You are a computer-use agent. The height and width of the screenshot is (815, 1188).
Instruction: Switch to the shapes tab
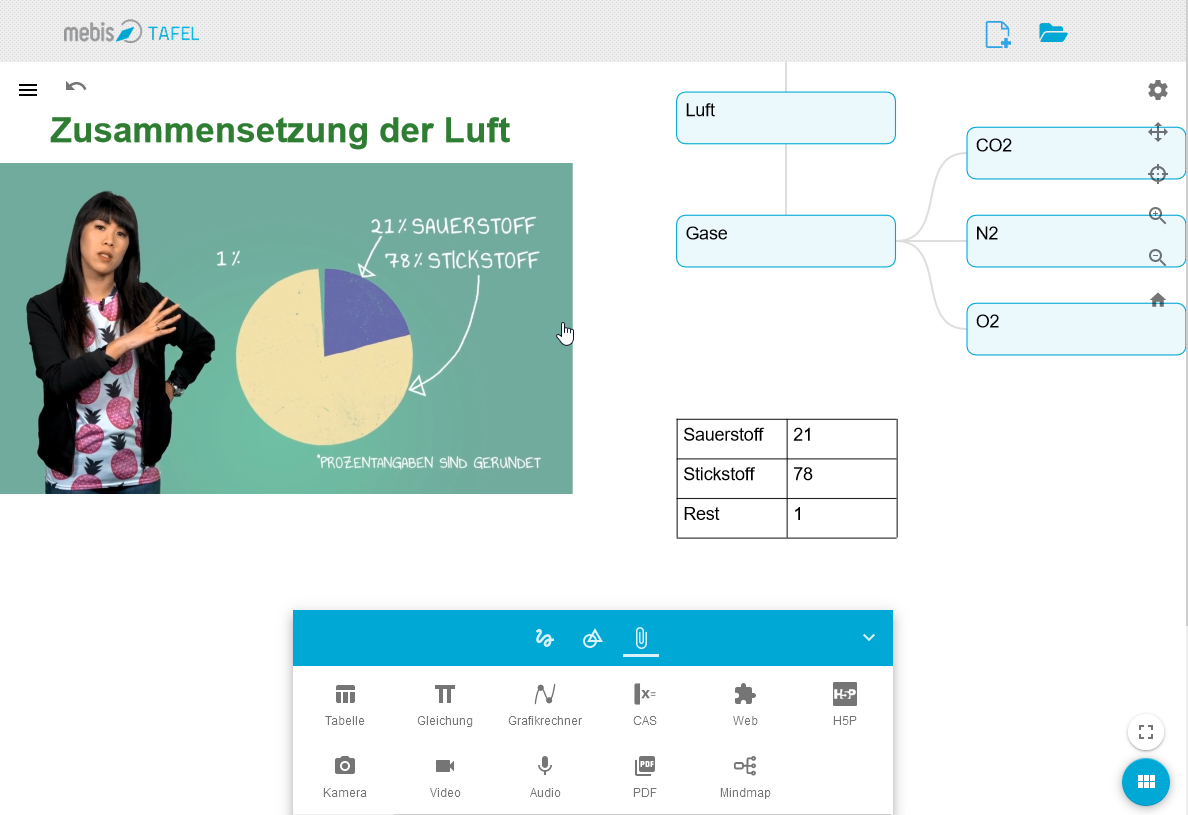pos(593,638)
